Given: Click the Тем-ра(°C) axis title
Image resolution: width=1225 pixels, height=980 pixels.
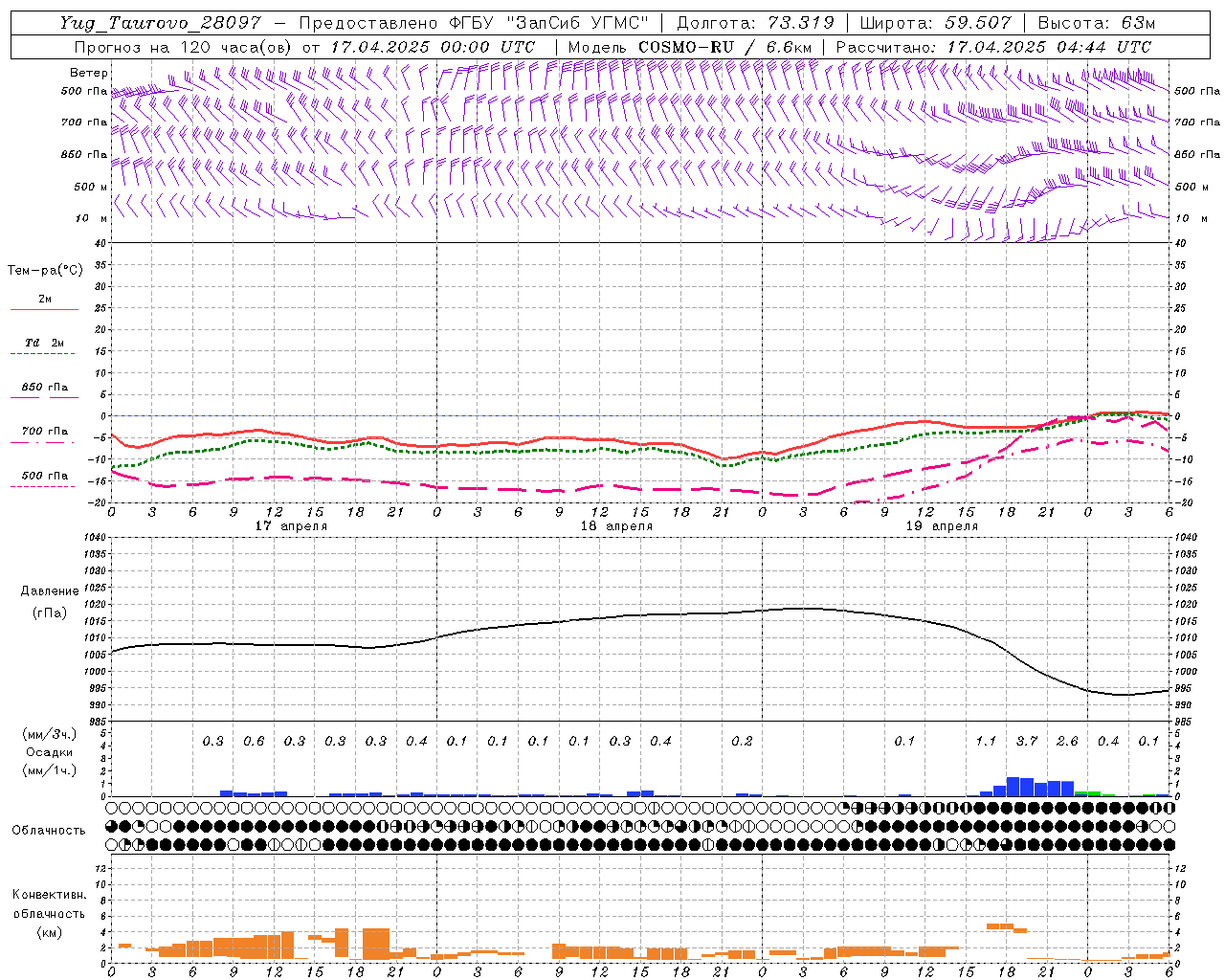Looking at the screenshot, I should point(45,271).
